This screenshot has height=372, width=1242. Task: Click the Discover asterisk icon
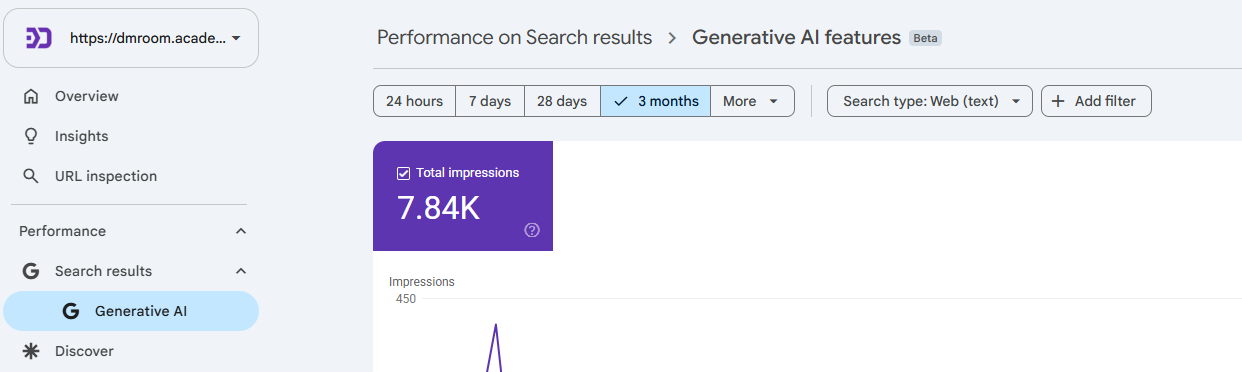pos(31,351)
